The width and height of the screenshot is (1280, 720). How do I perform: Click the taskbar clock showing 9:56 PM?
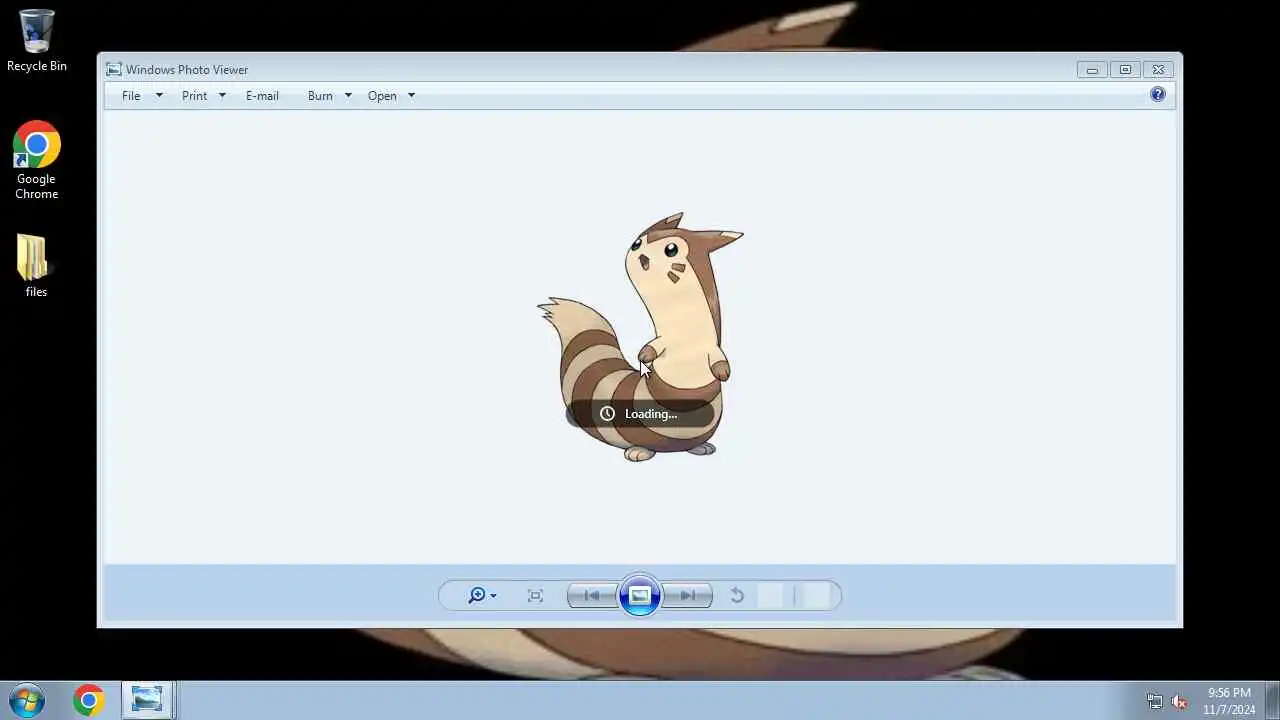click(1229, 701)
